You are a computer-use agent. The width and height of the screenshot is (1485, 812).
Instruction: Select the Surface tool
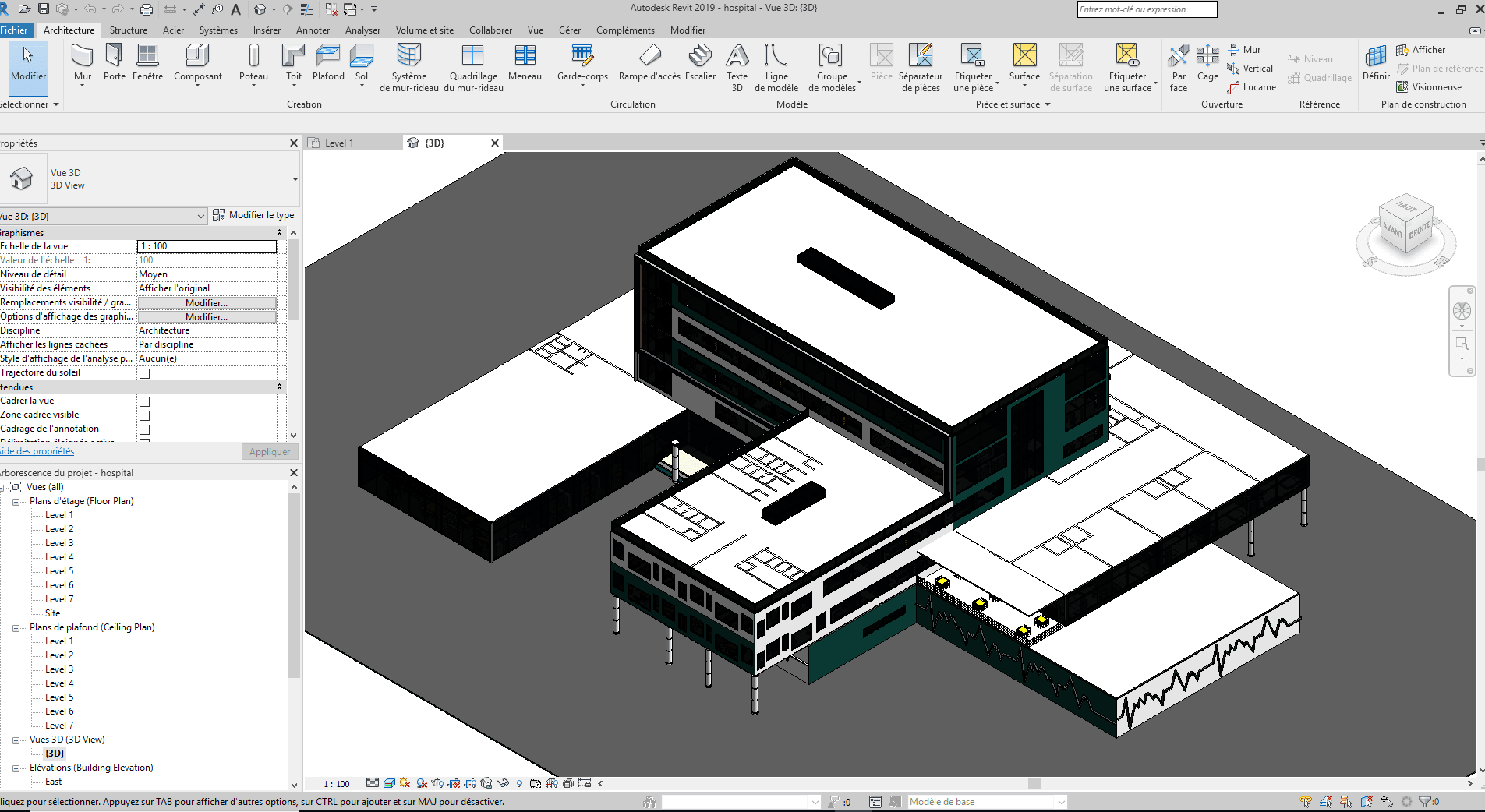point(1024,64)
